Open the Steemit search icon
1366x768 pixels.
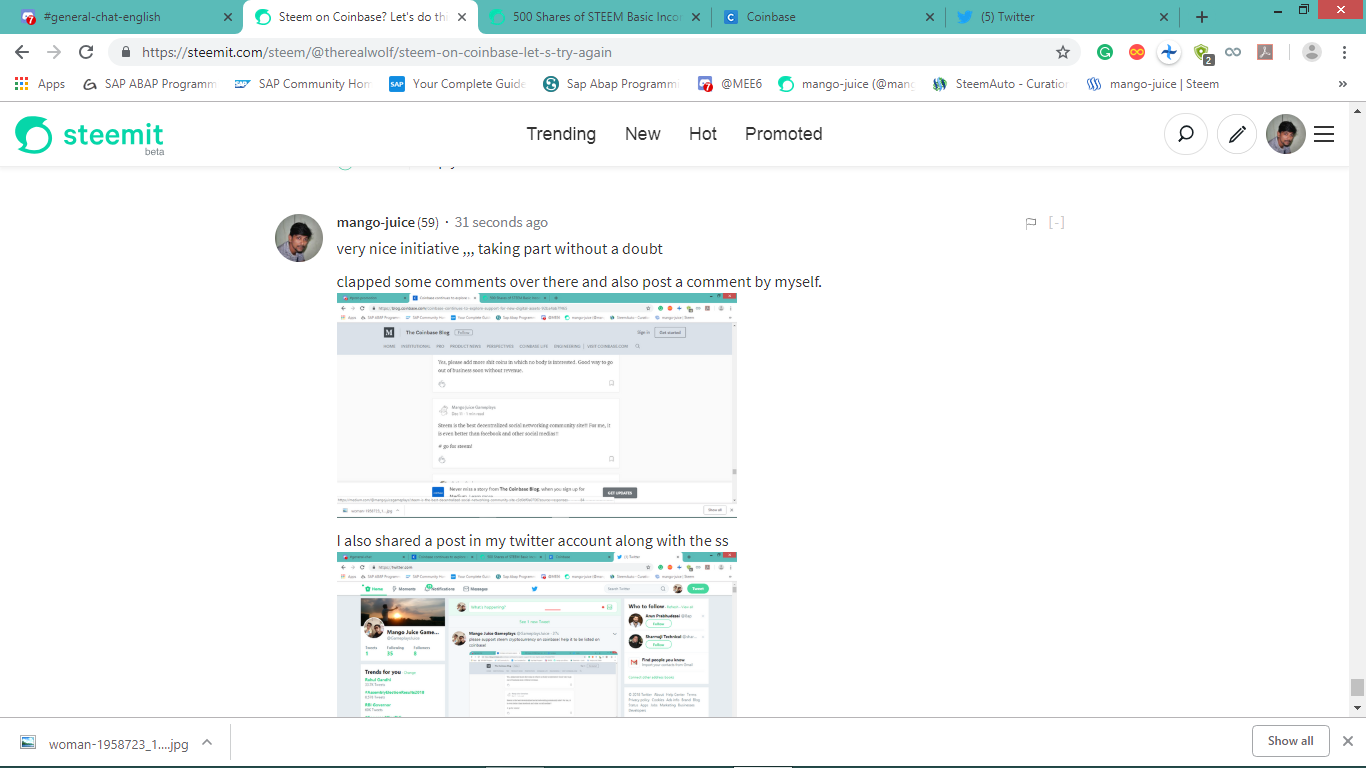(x=1185, y=134)
